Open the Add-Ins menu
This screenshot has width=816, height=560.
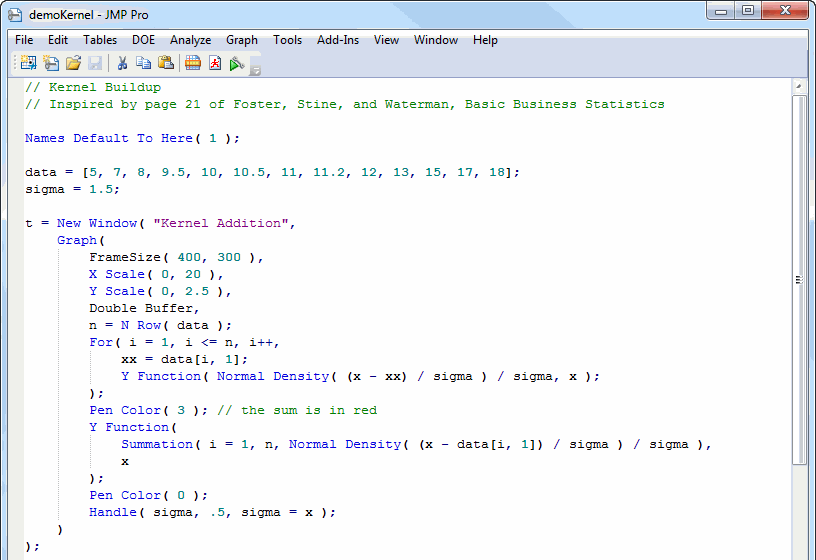coord(338,40)
